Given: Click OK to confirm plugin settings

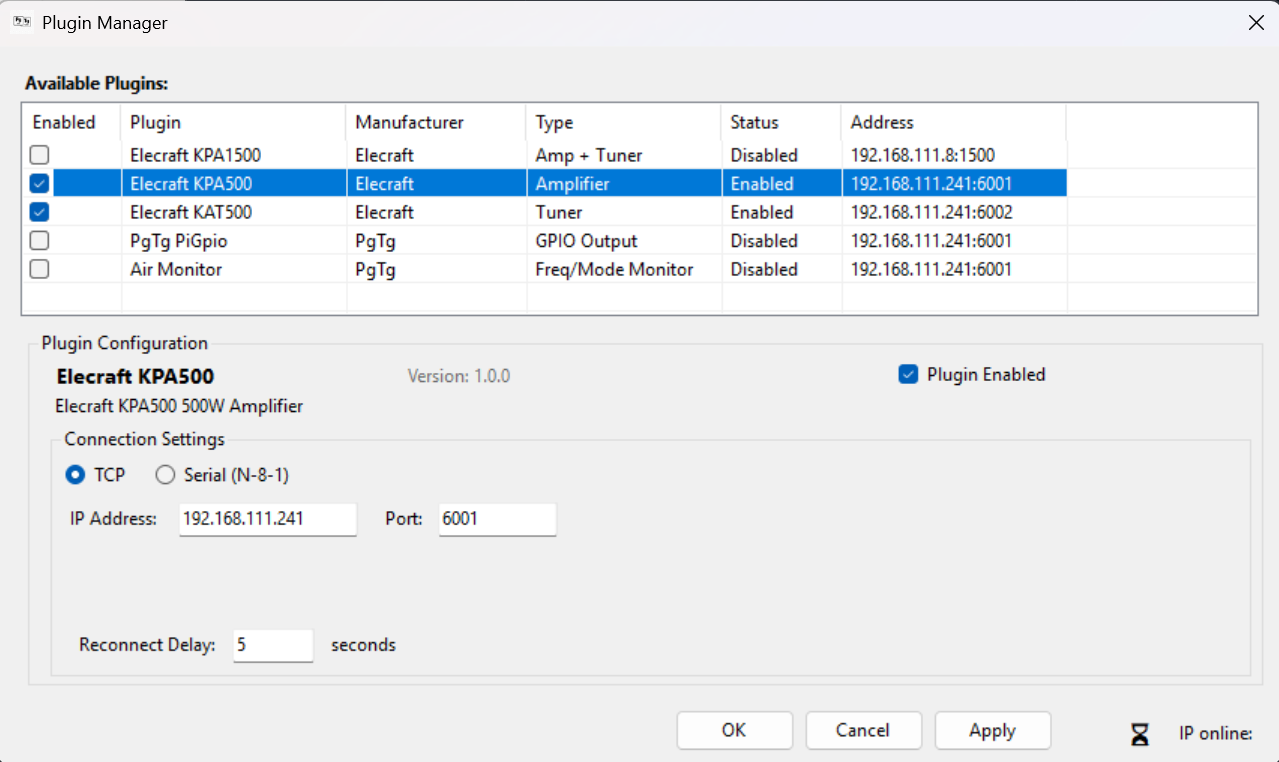Looking at the screenshot, I should (x=734, y=730).
